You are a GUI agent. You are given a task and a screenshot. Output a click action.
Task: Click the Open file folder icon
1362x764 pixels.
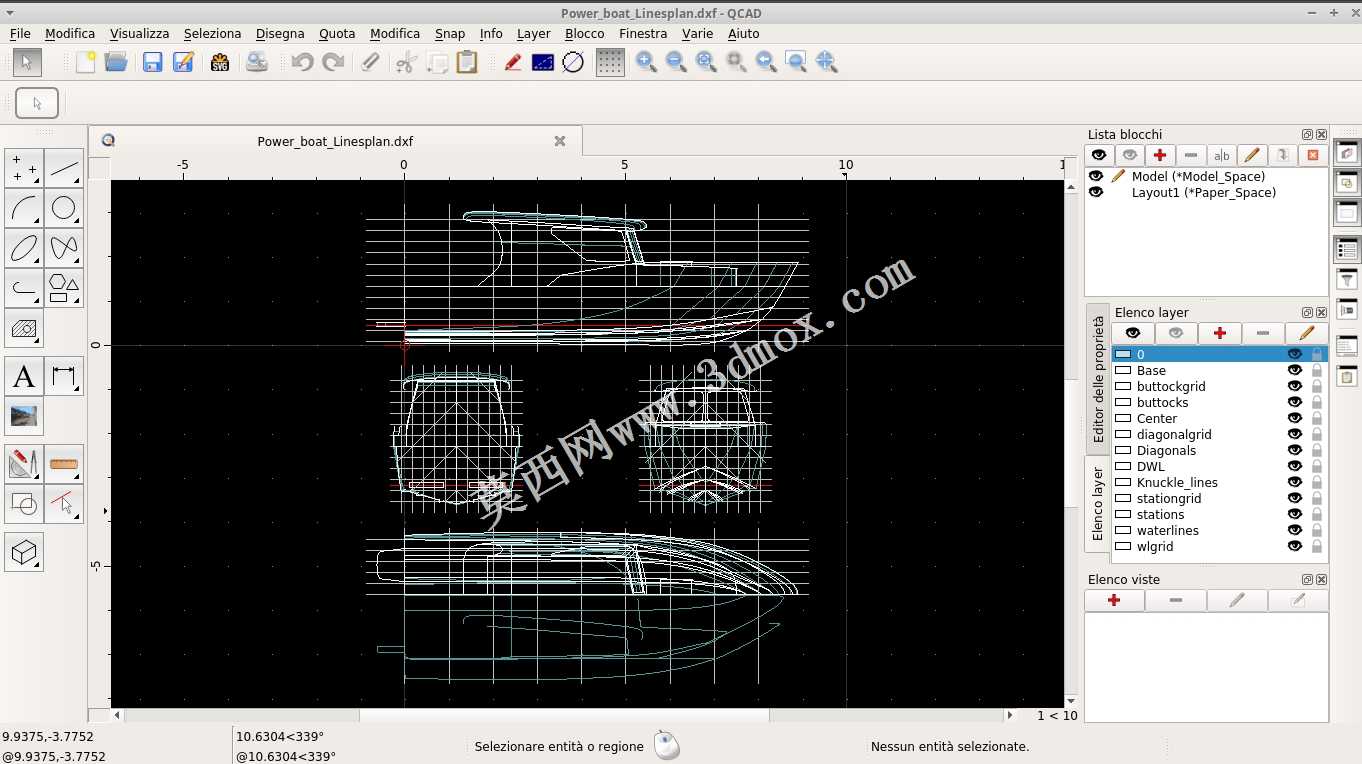click(x=116, y=62)
